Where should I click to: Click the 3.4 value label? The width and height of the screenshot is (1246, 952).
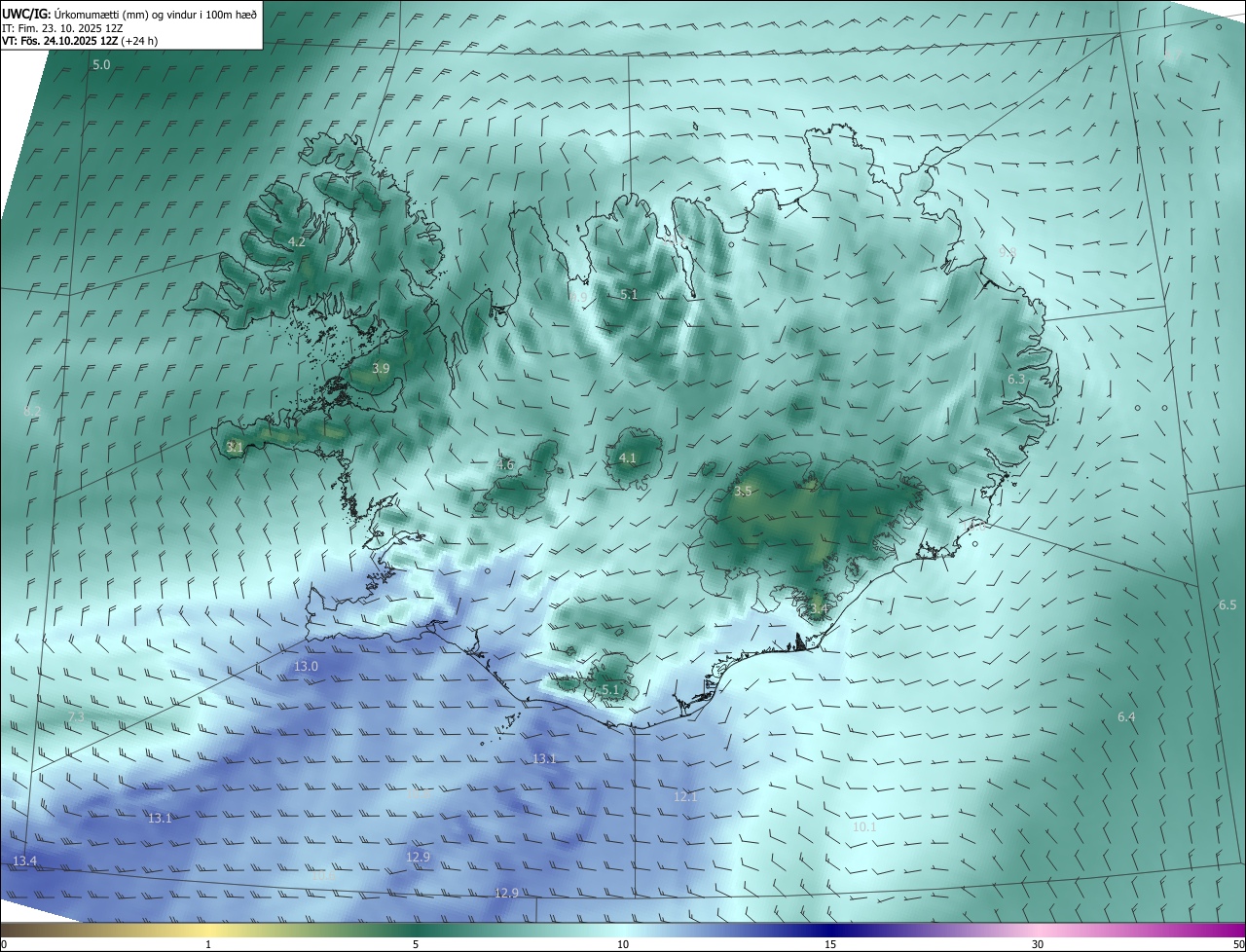[819, 609]
